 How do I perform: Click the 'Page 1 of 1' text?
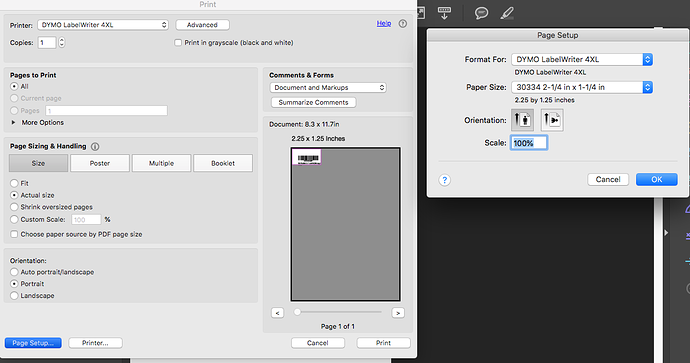(338, 326)
